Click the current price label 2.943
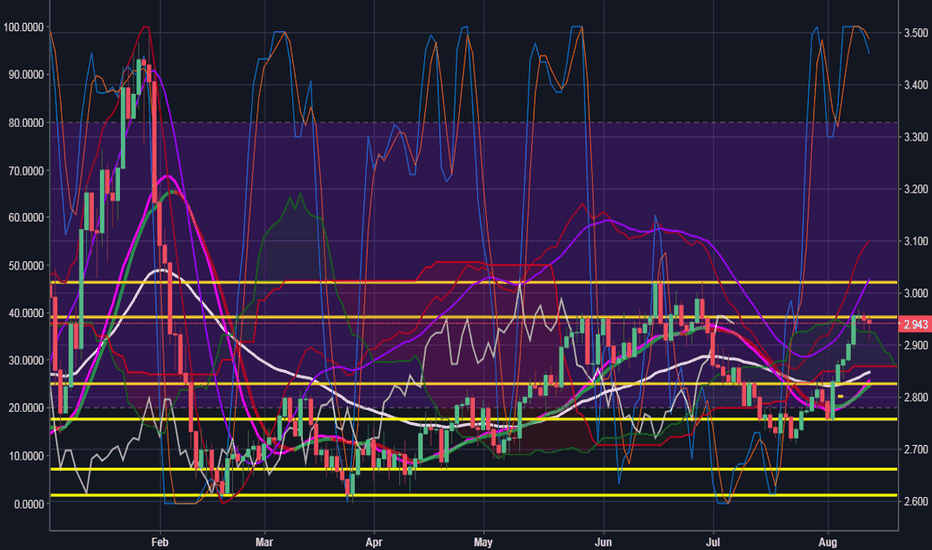 pos(915,324)
